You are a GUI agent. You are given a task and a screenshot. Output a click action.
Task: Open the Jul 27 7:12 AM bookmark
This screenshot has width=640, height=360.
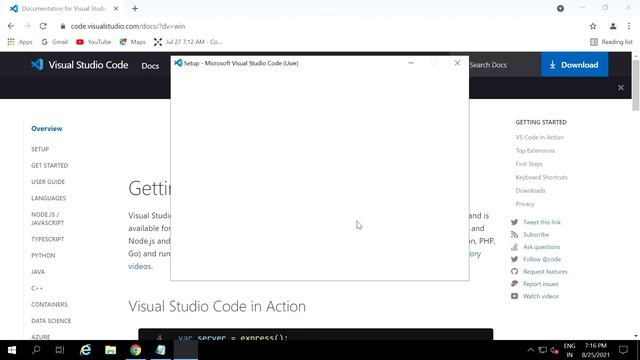click(x=188, y=42)
